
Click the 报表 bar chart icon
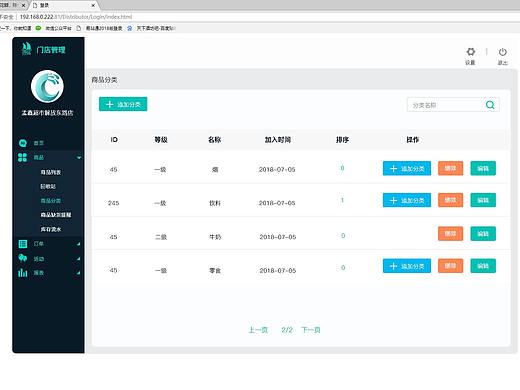click(23, 273)
